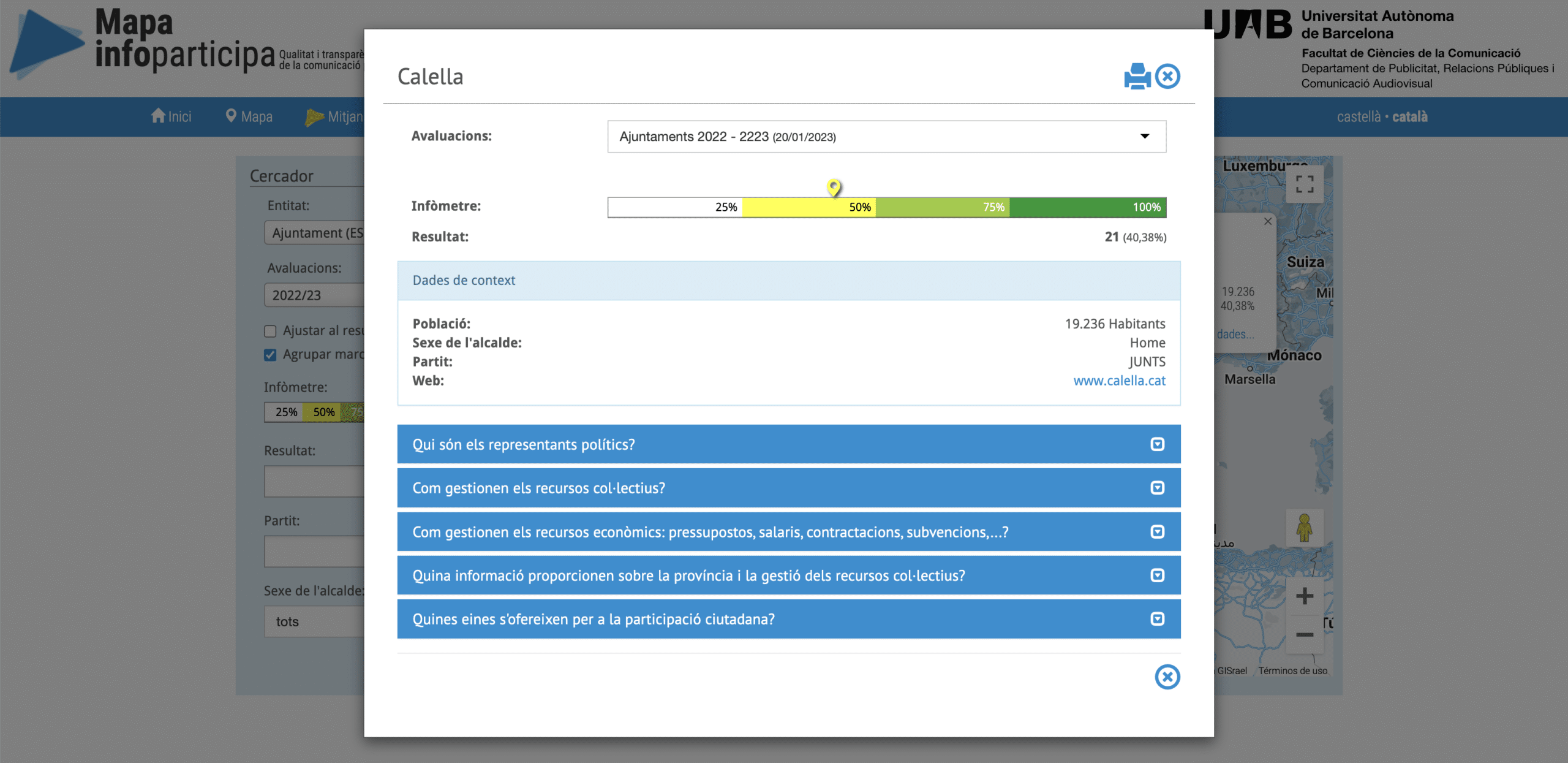Open the Entitat Ajuntament dropdown
Image resolution: width=1568 pixels, height=763 pixels.
point(314,233)
